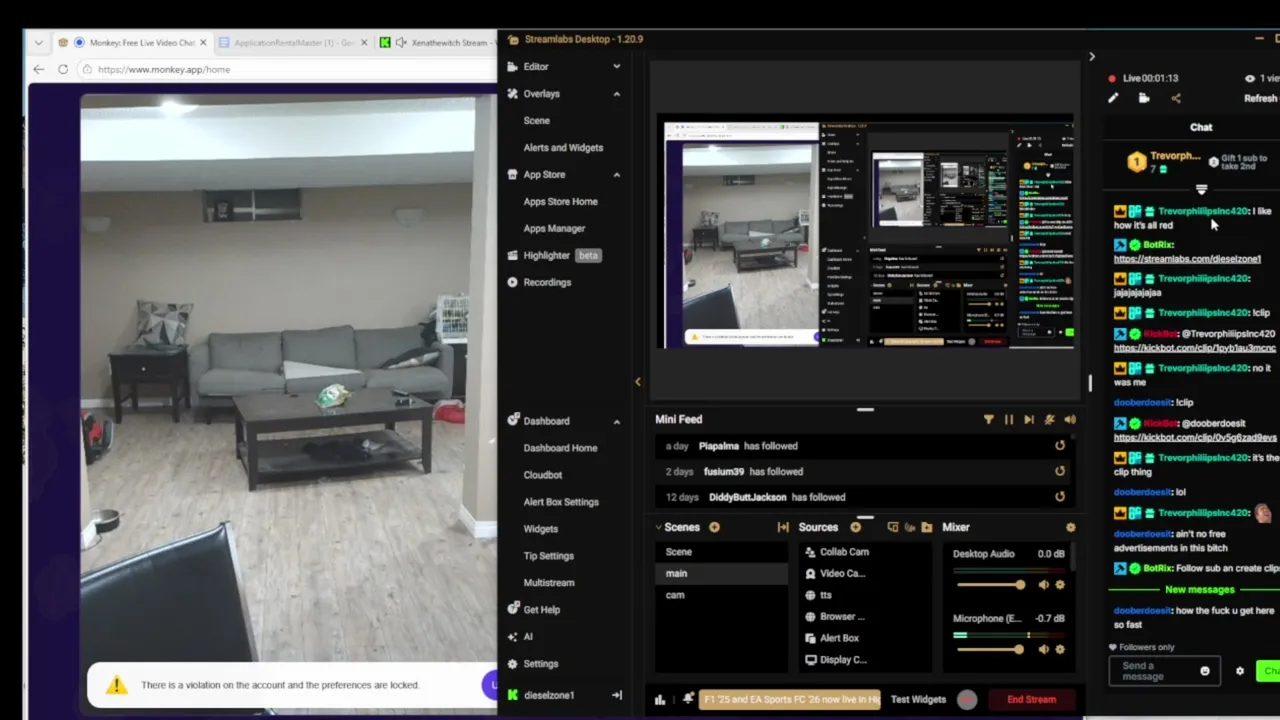Open Desktop Audio source settings gear

1061,585
